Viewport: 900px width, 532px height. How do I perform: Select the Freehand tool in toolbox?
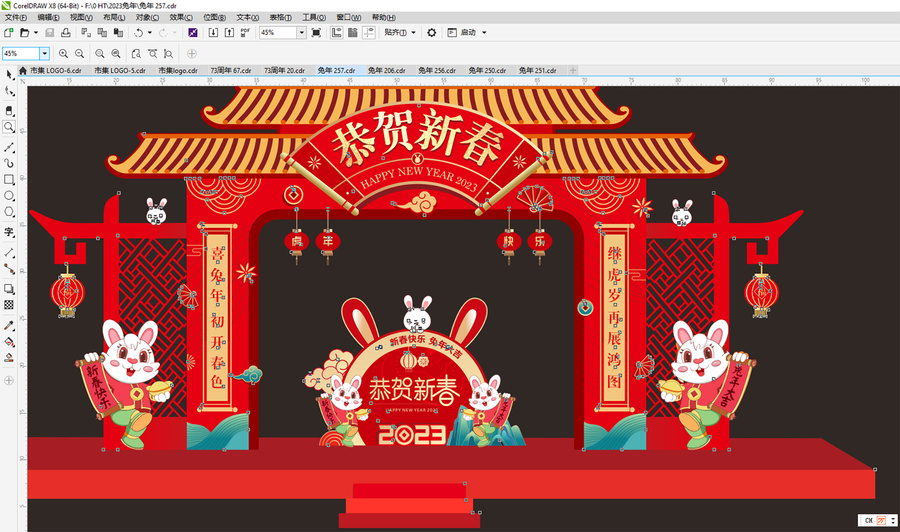(x=9, y=147)
